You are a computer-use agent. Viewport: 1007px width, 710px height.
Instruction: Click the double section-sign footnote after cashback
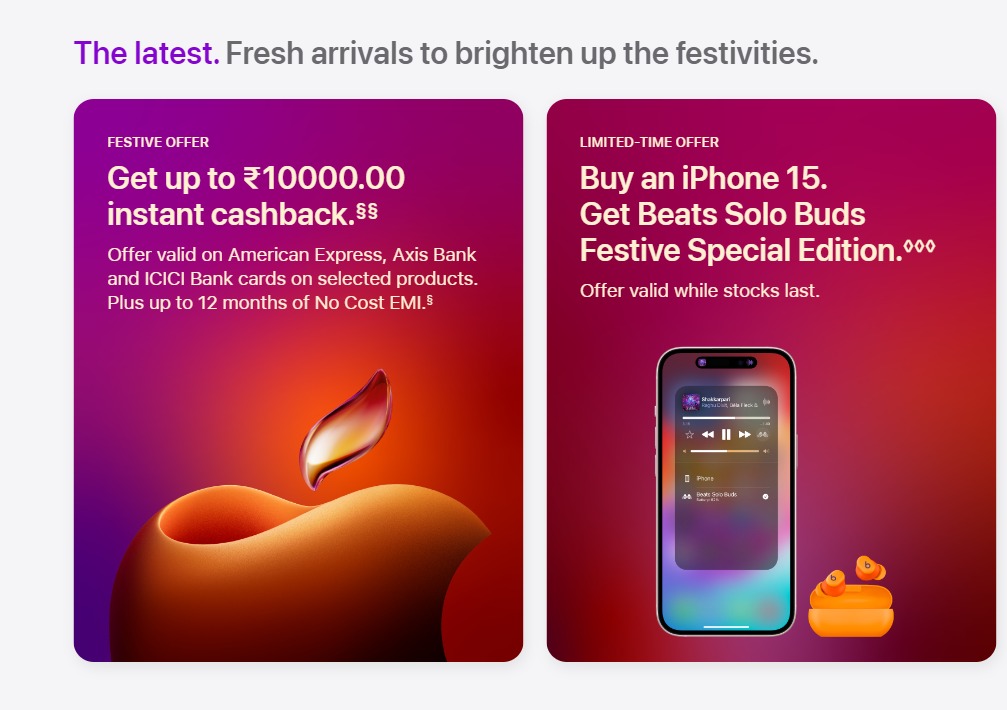367,211
